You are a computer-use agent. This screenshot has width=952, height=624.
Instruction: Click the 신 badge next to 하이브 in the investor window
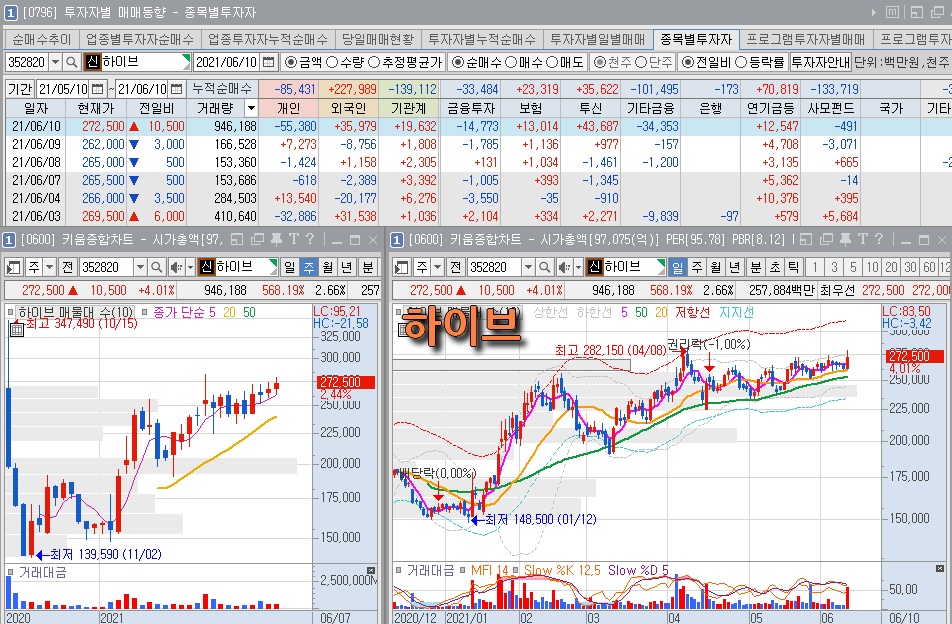click(x=92, y=62)
